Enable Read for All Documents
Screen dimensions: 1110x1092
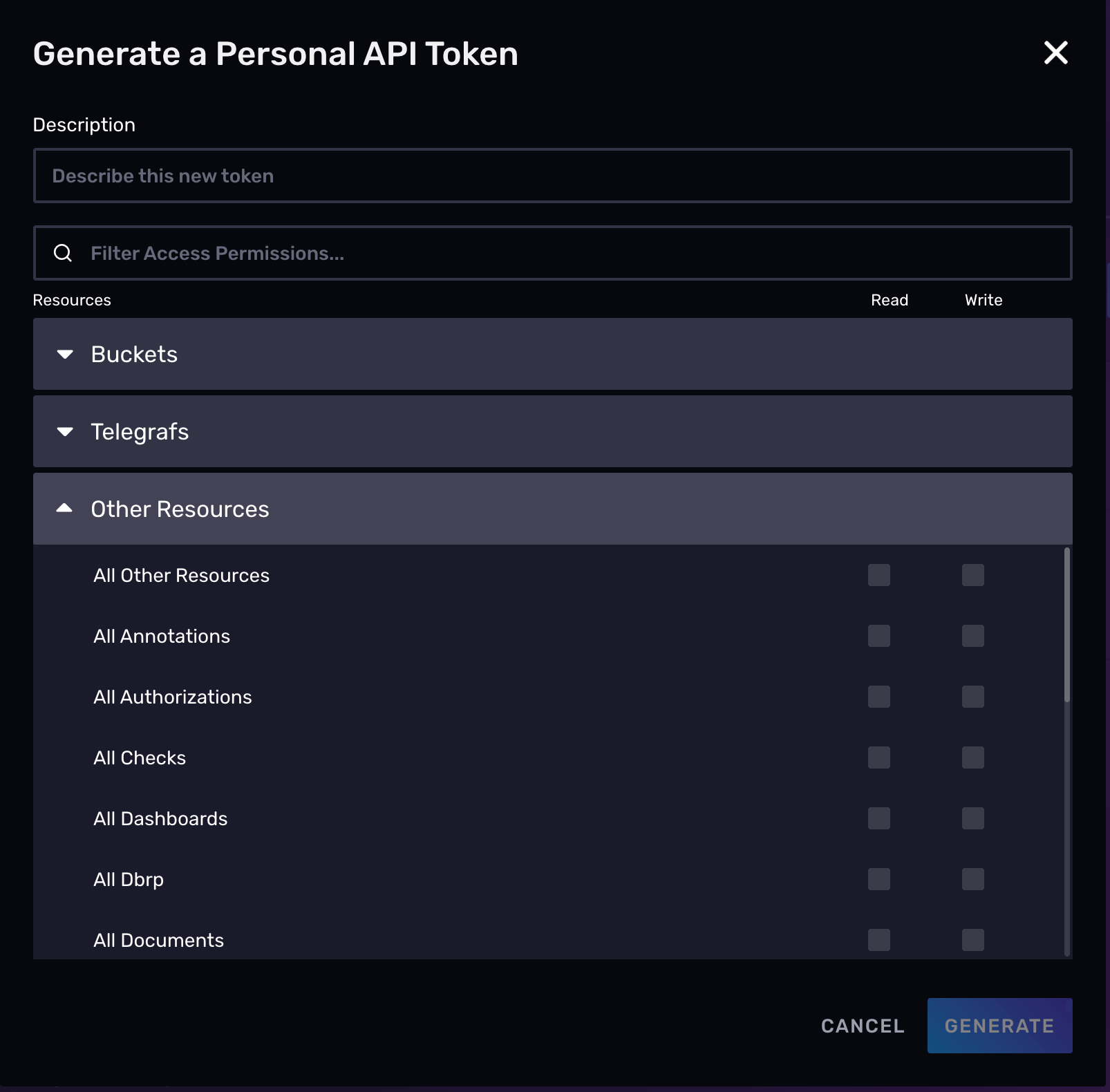click(878, 940)
